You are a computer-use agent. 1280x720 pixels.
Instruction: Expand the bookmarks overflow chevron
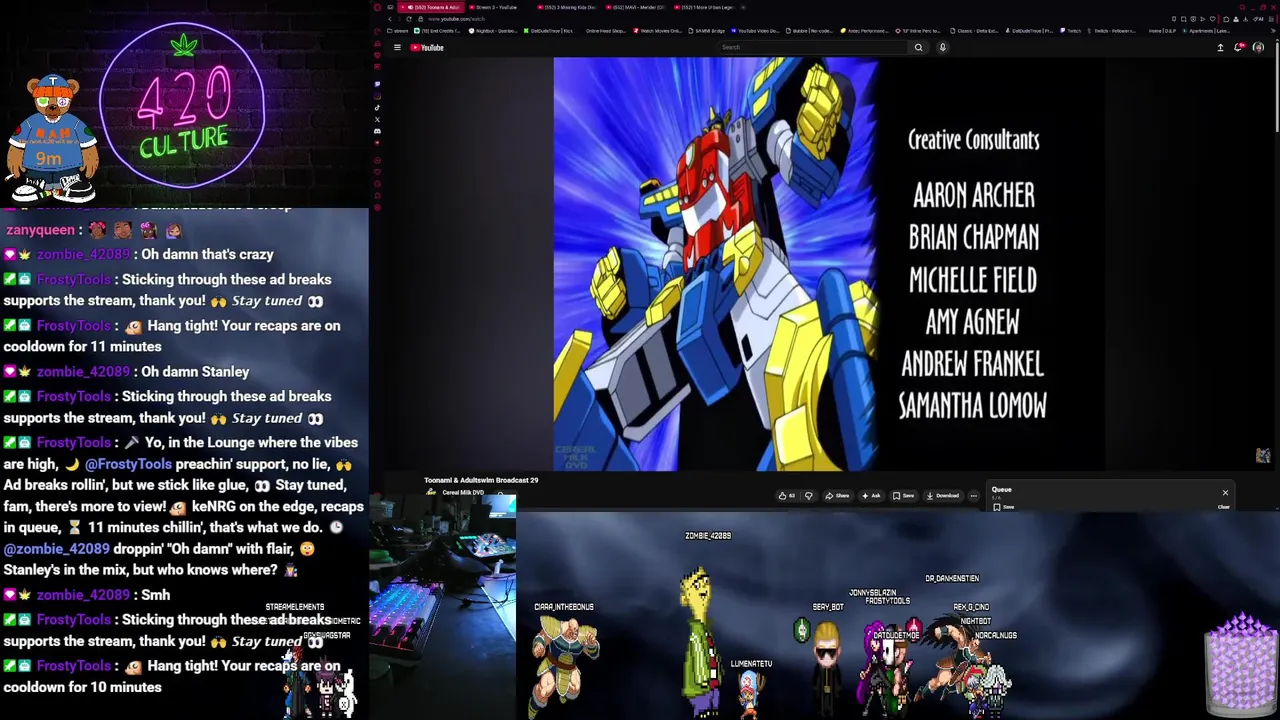click(1273, 31)
